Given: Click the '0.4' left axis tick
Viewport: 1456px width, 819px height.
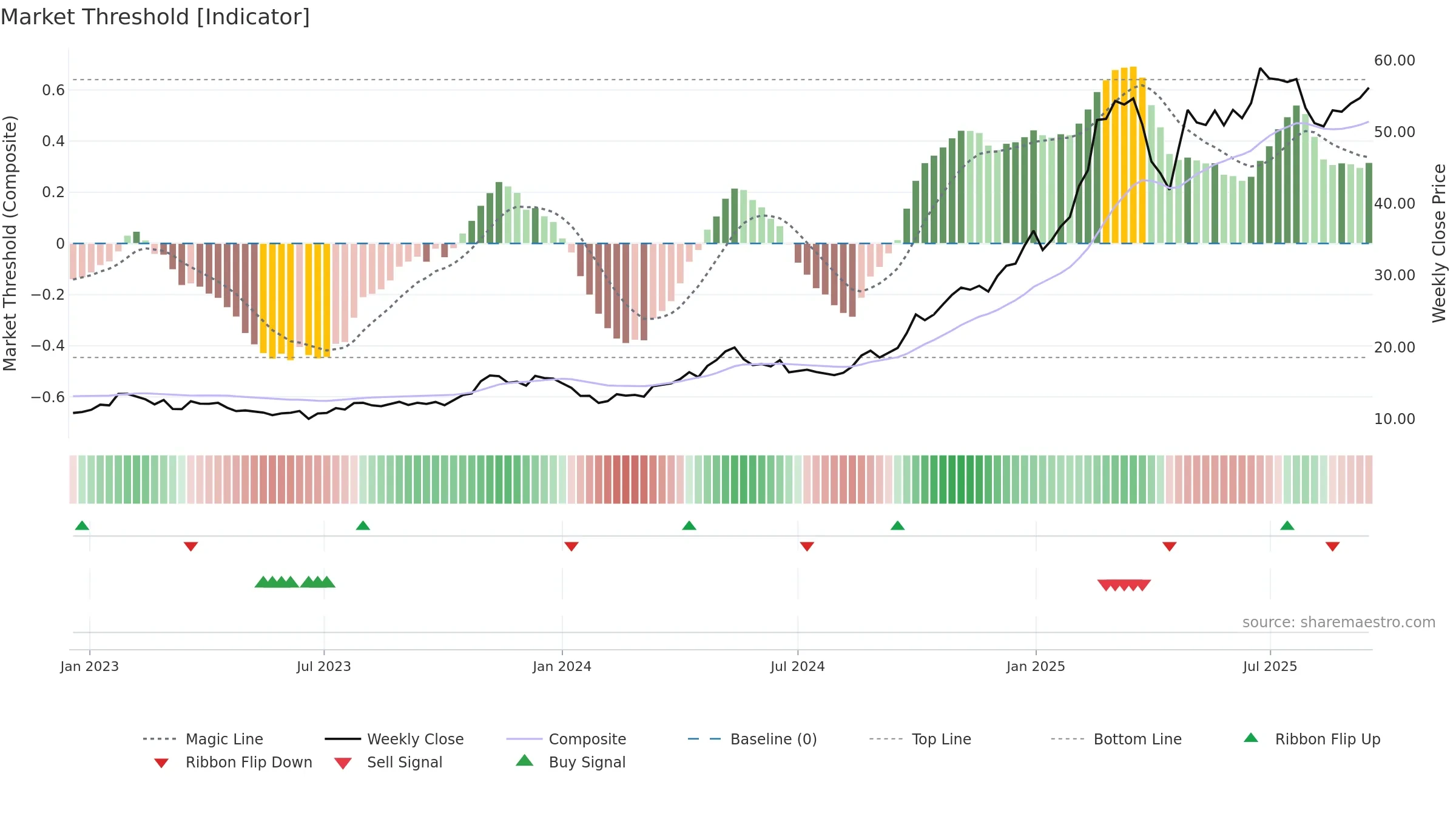Looking at the screenshot, I should click(x=53, y=141).
